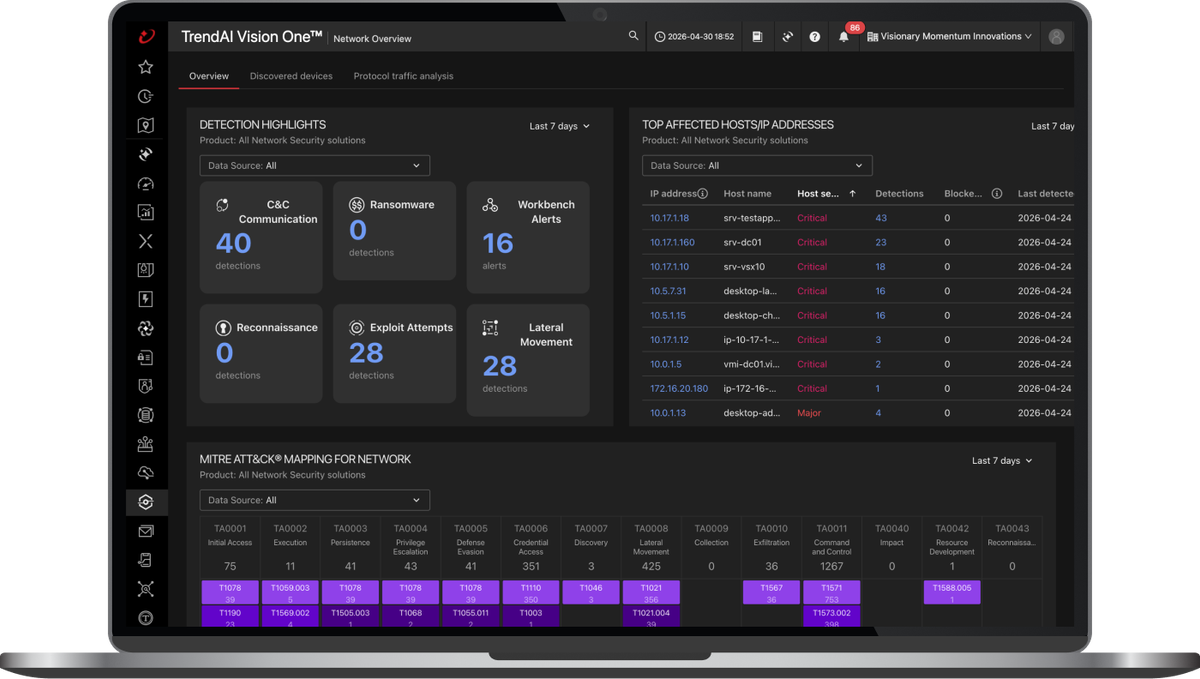The image size is (1200, 679).
Task: Sort by the Detections column header
Action: [899, 194]
